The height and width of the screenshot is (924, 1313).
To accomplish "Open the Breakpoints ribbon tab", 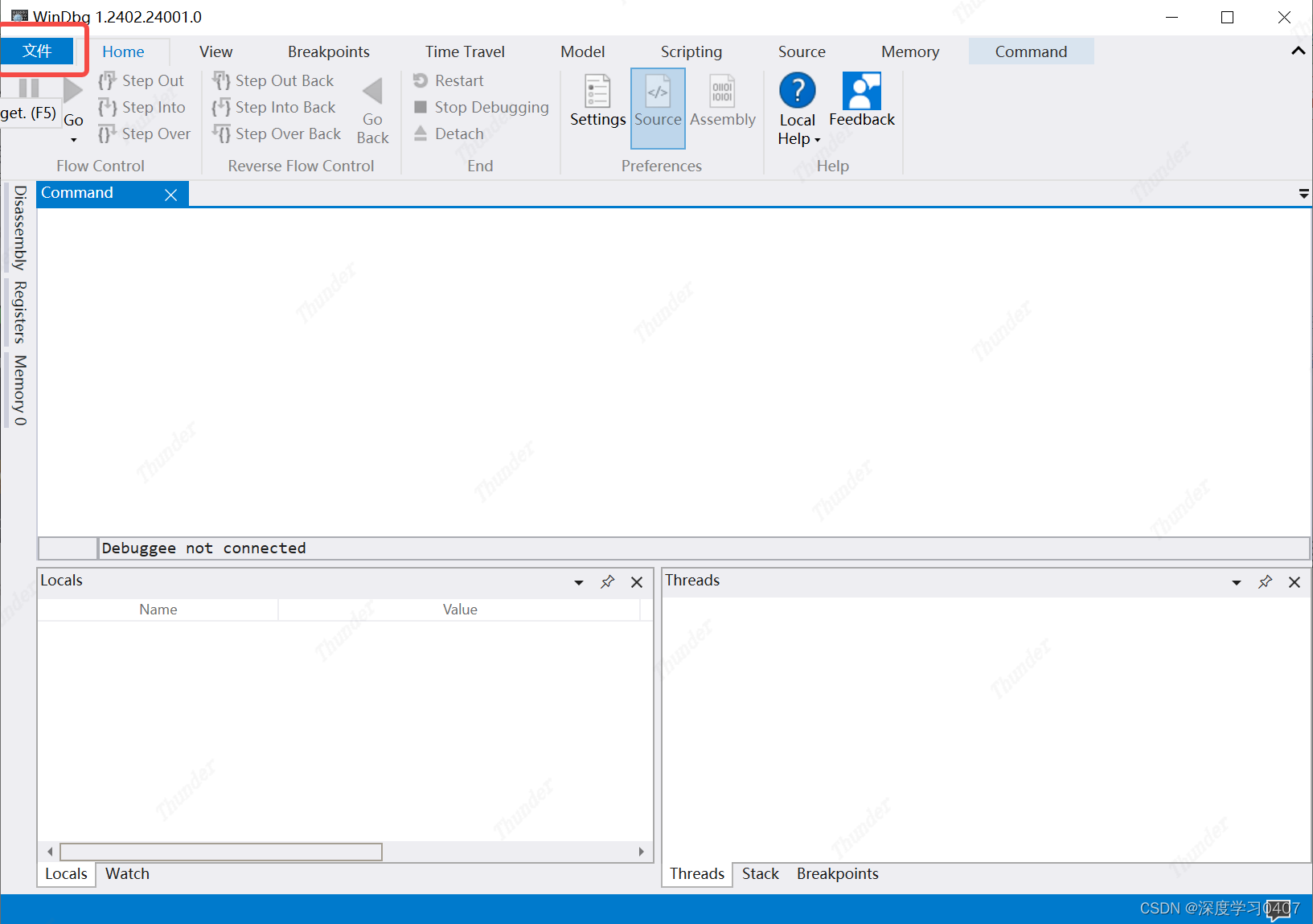I will click(x=329, y=51).
